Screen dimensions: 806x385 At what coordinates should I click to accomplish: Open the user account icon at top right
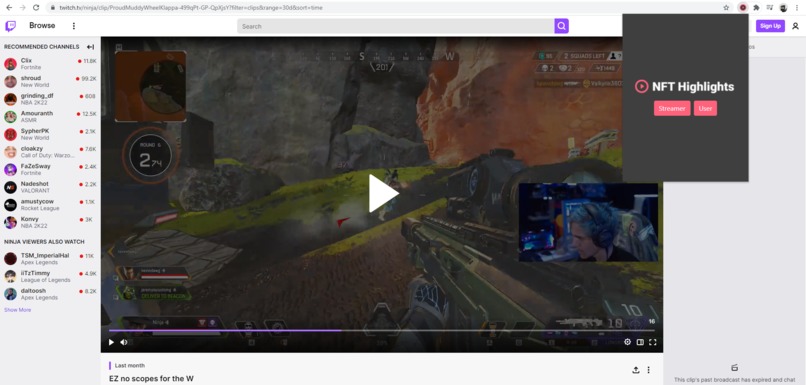[x=795, y=26]
